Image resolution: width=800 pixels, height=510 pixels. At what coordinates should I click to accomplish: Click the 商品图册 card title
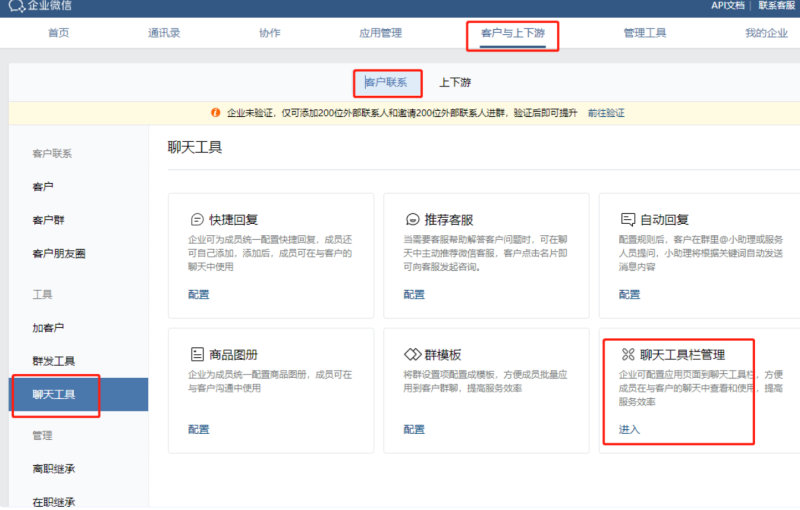coord(233,354)
